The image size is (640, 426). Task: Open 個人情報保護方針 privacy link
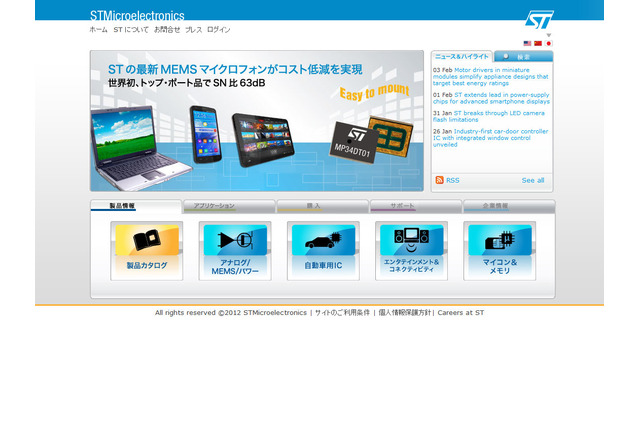pyautogui.click(x=404, y=313)
